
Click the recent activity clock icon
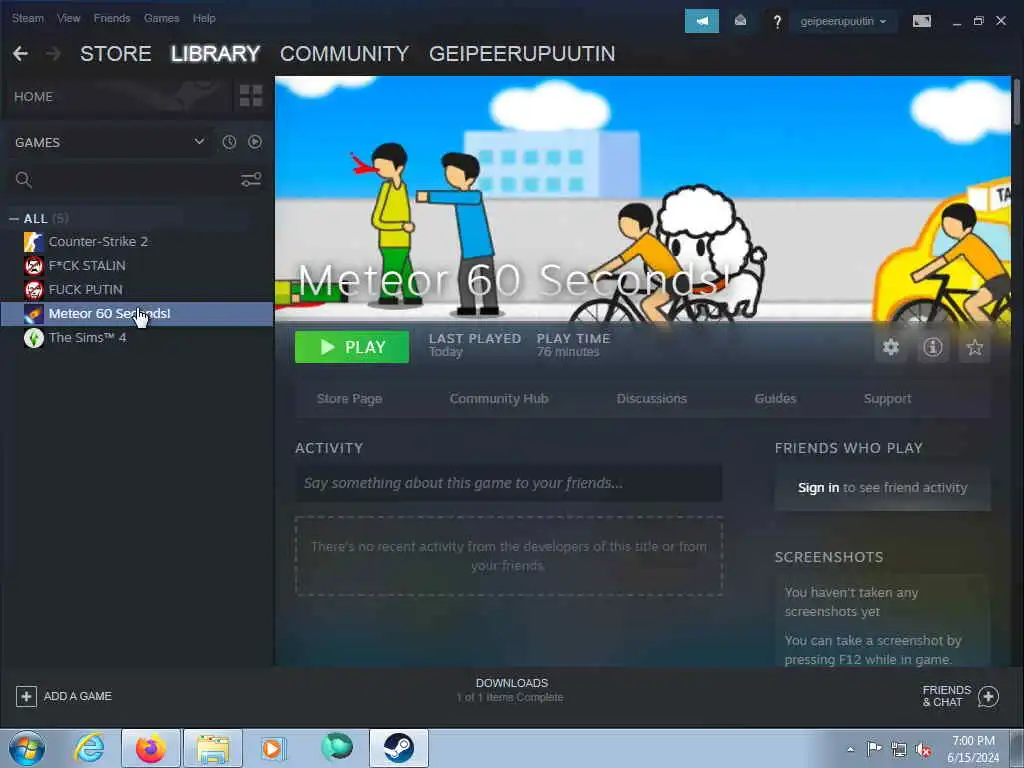pyautogui.click(x=229, y=142)
